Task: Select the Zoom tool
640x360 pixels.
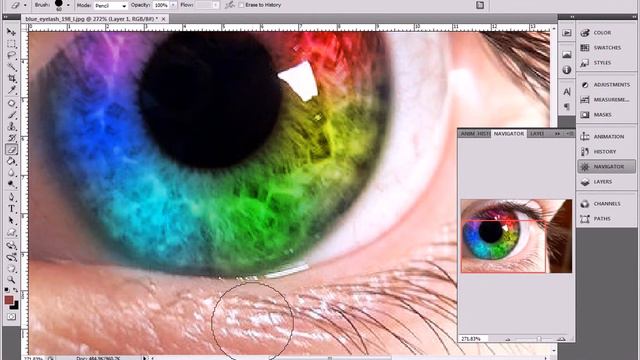Action: point(11,280)
